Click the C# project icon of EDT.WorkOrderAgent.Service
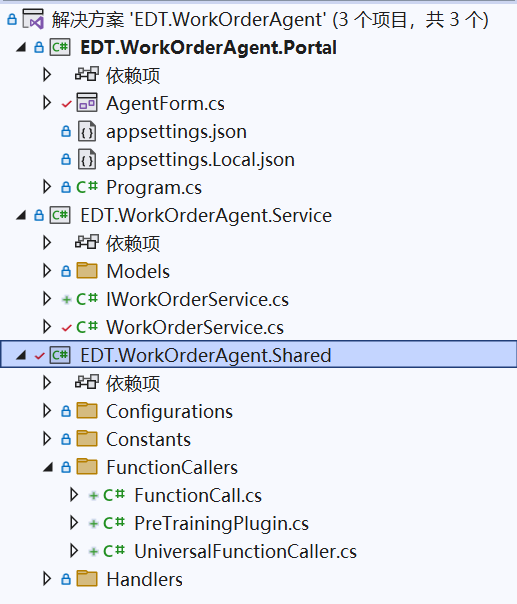 60,215
